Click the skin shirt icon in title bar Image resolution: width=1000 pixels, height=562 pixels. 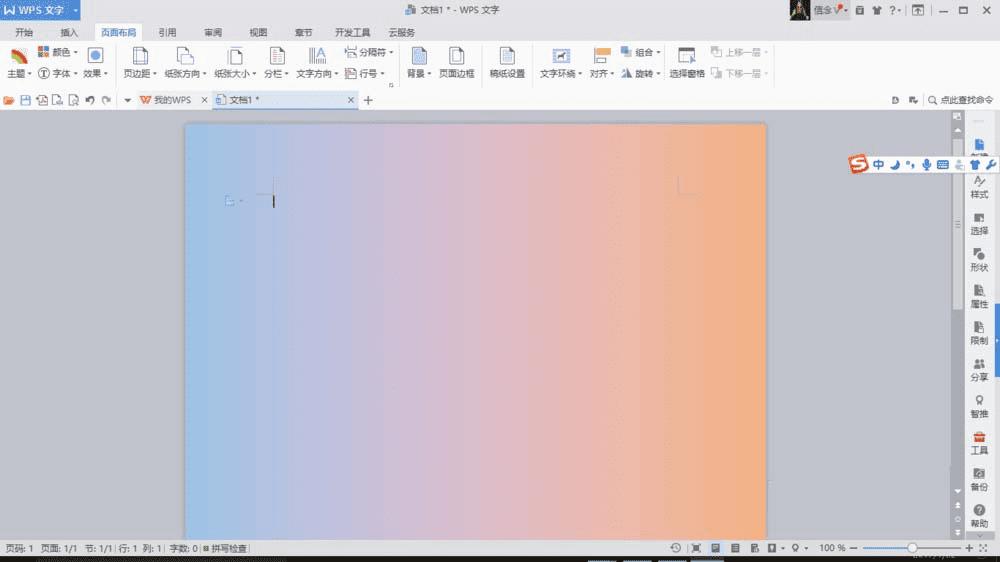[x=877, y=10]
